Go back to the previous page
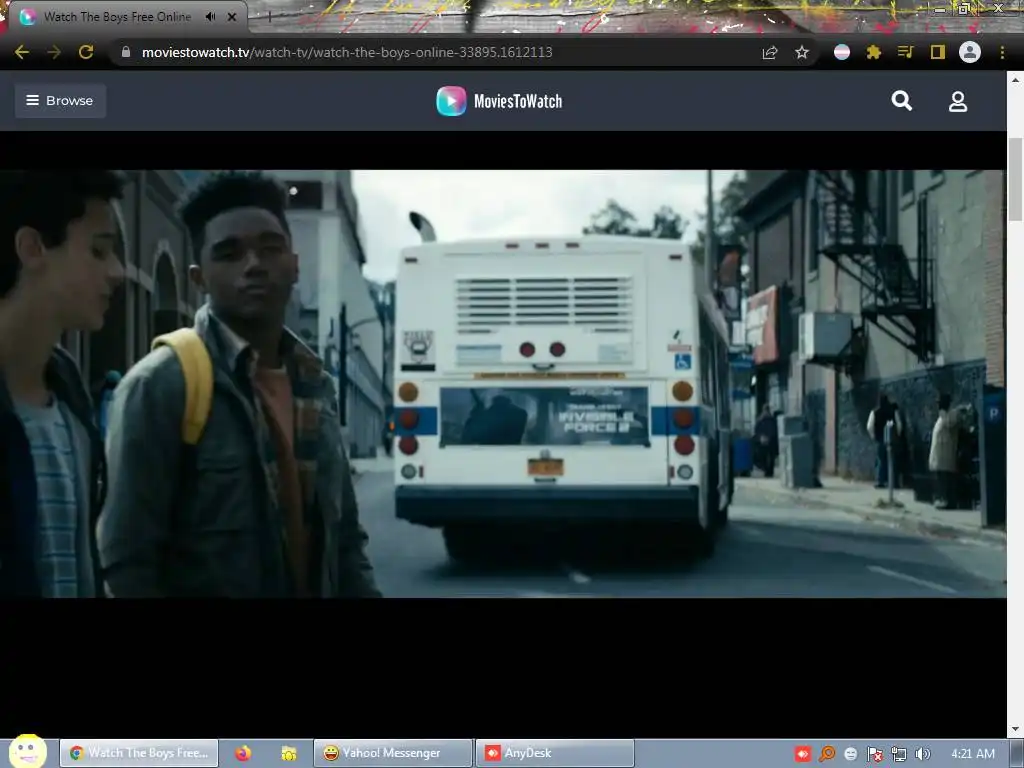1024x768 pixels. click(22, 52)
